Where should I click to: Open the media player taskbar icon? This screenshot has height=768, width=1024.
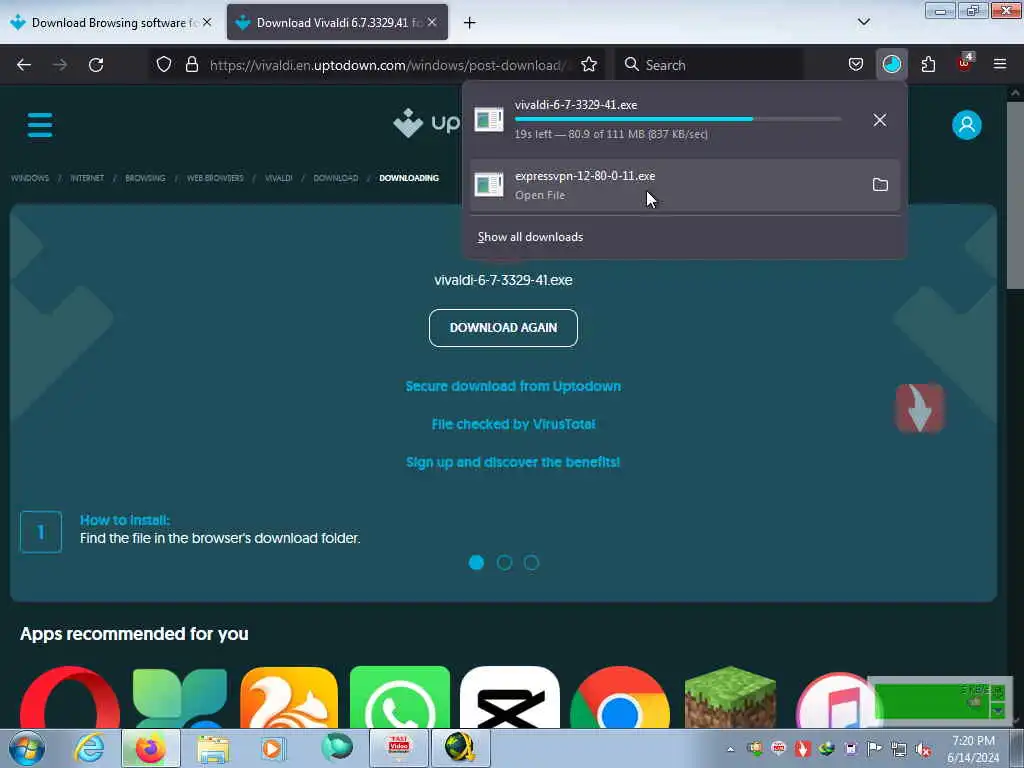click(273, 748)
